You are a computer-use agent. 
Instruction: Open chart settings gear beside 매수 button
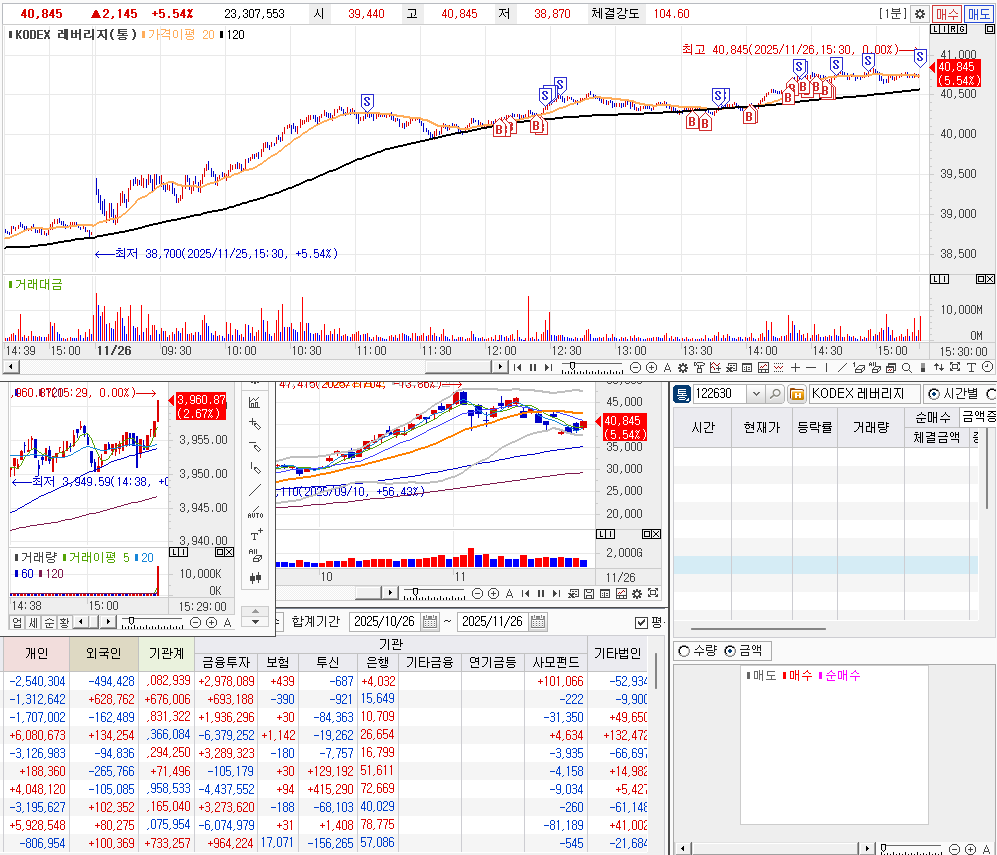[919, 13]
